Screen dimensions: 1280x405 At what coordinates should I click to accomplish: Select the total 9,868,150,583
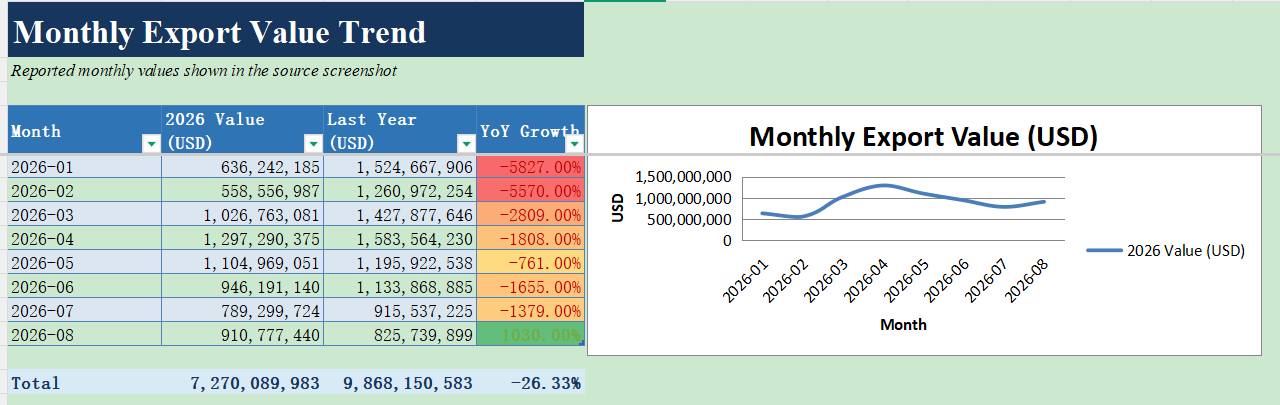[x=400, y=382]
